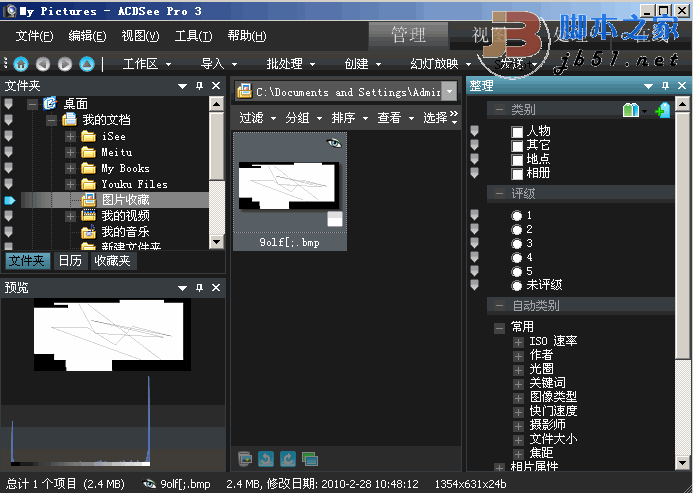The image size is (693, 493).
Task: Switch to the 日历 tab
Action: (x=70, y=261)
